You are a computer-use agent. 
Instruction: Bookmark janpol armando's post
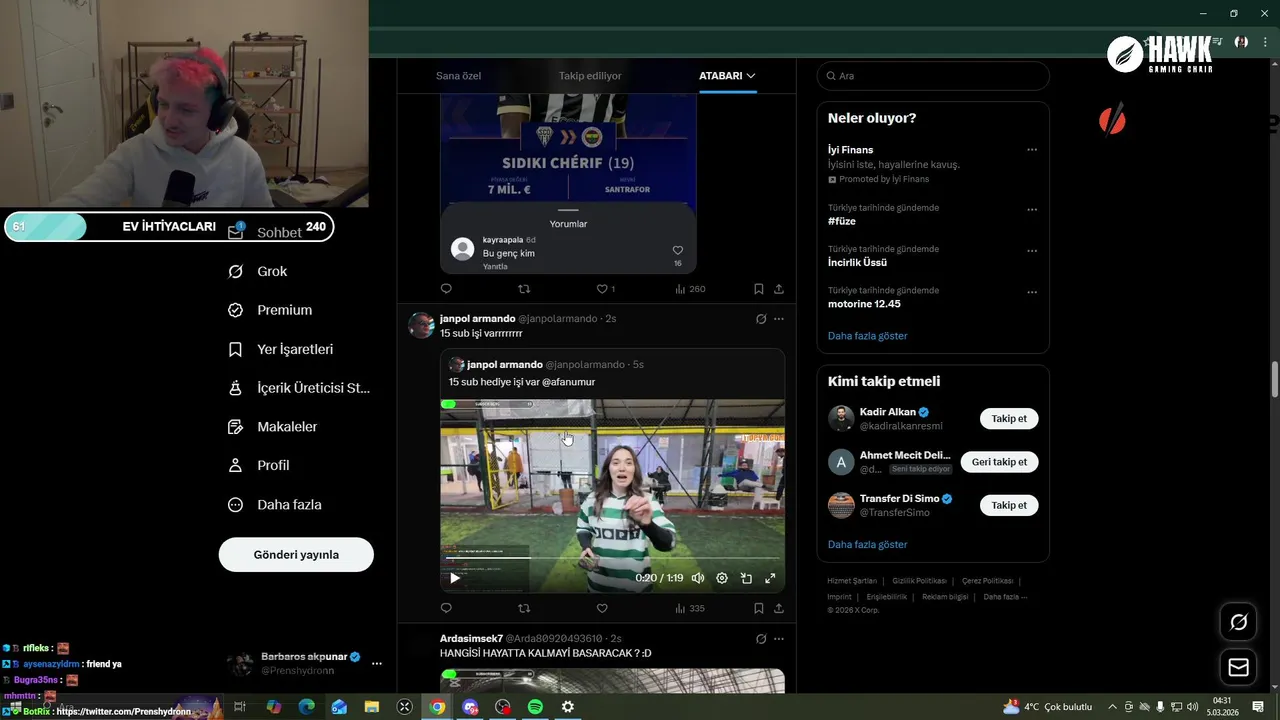758,608
